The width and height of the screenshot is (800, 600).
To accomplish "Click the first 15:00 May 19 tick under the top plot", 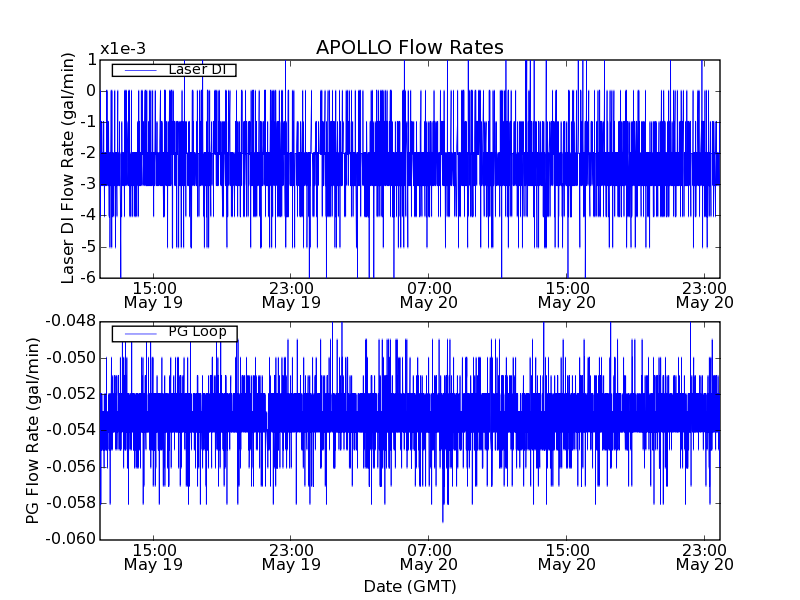I will pos(153,293).
